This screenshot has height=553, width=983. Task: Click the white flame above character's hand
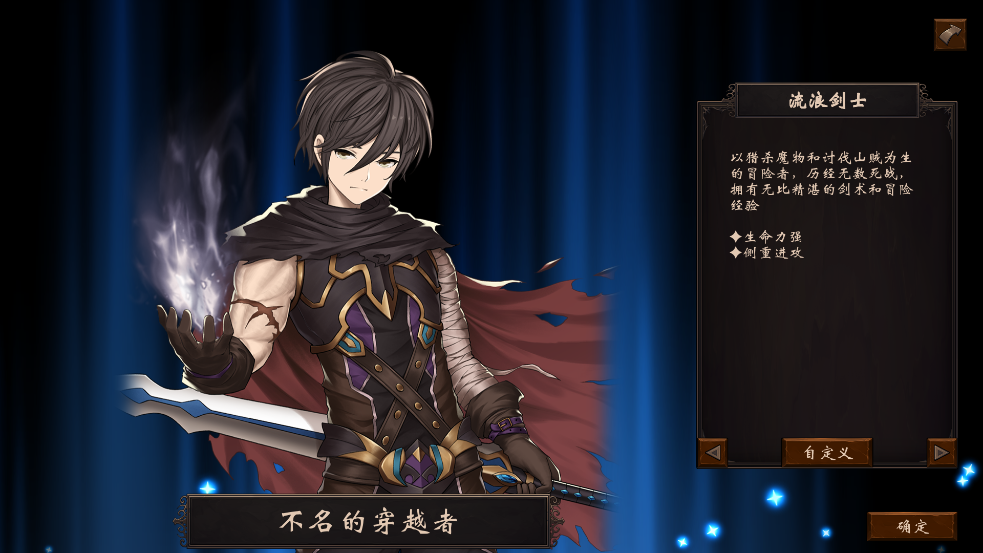point(188,238)
